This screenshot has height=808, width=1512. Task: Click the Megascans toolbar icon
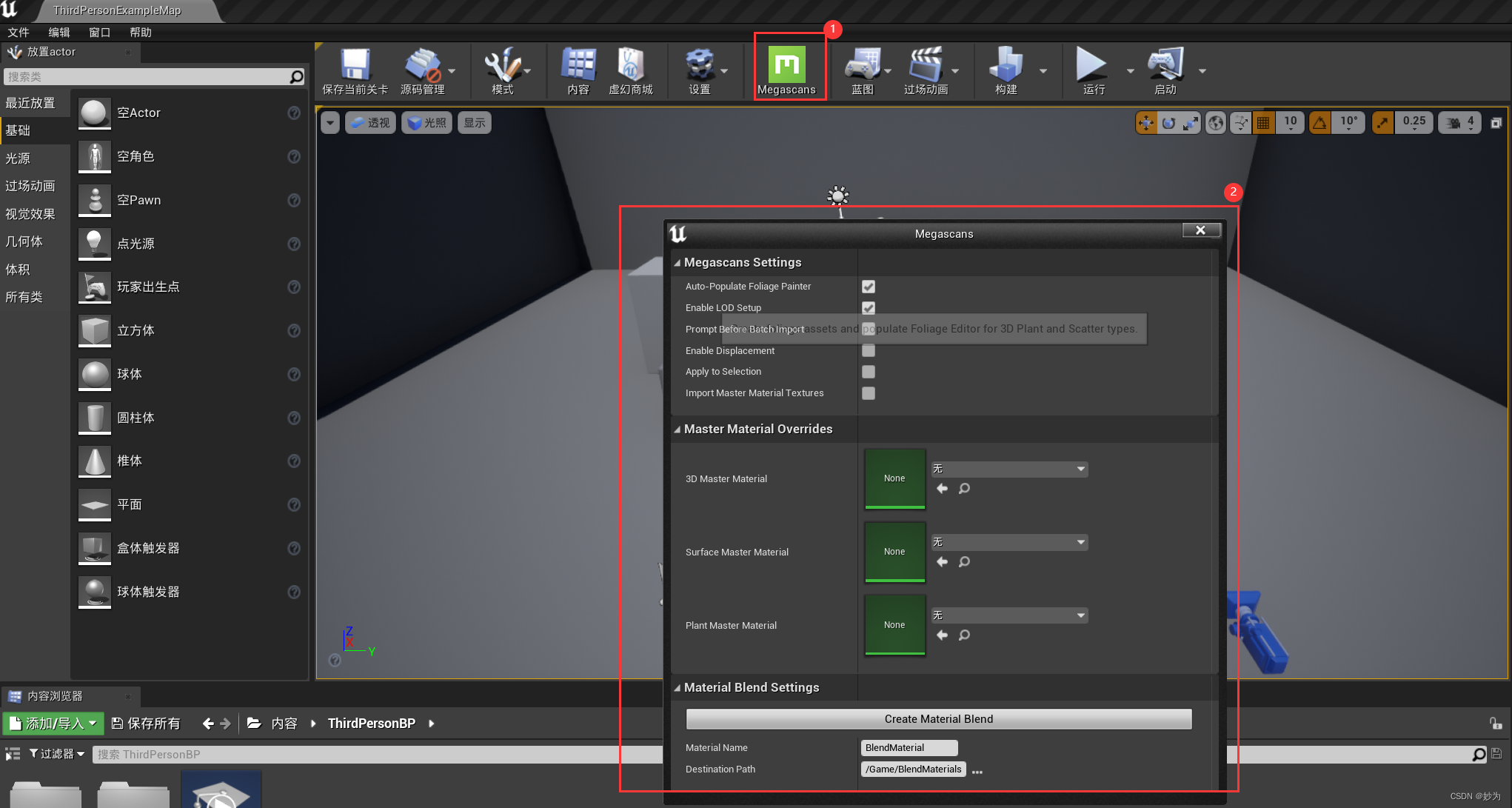(x=786, y=65)
